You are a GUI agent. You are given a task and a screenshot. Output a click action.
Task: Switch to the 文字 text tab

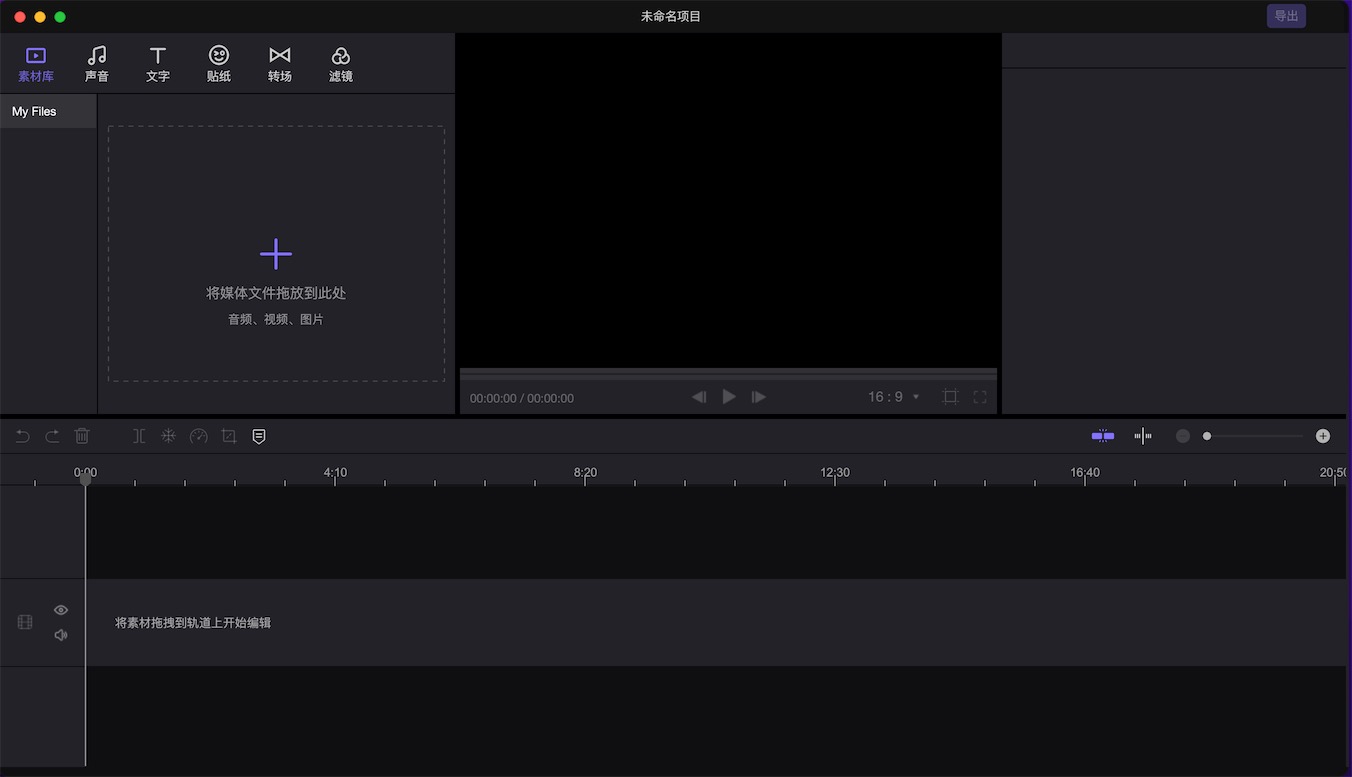[158, 64]
